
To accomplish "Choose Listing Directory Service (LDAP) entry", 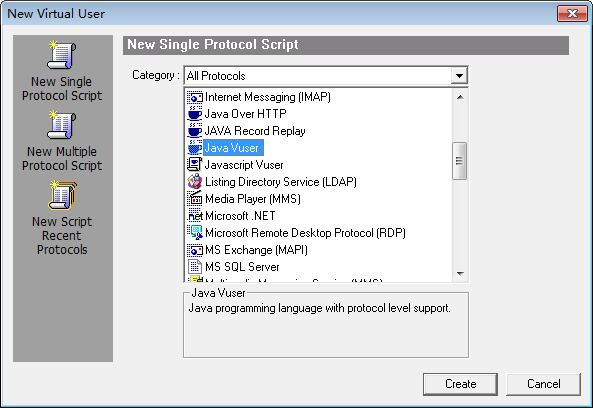I will (281, 182).
